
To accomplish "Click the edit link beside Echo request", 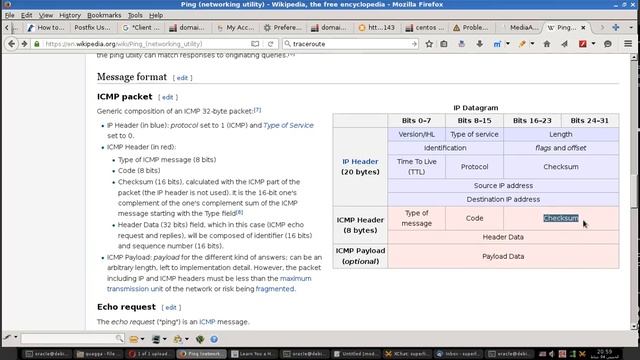I will pos(171,307).
